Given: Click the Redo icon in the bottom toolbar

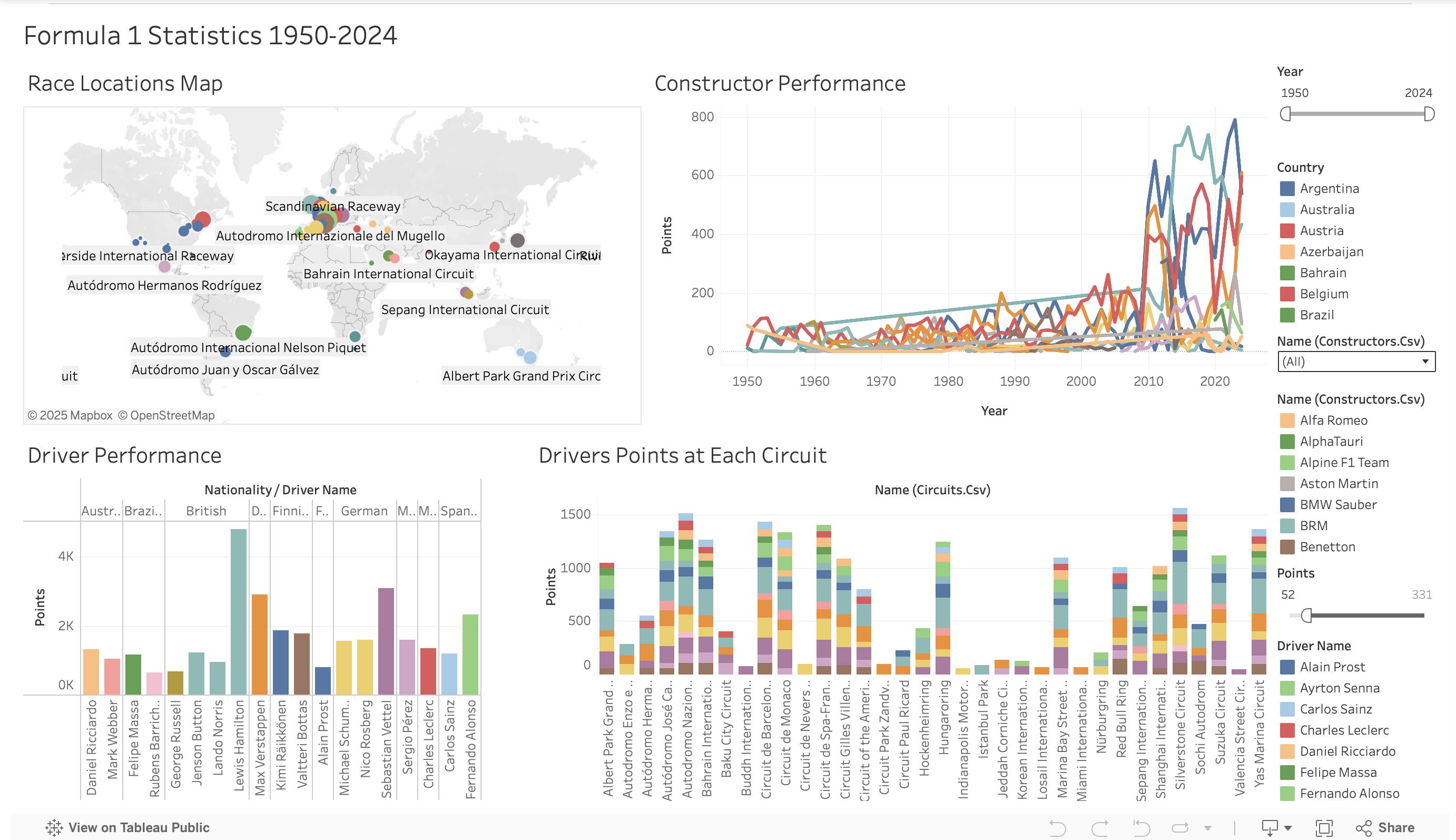Looking at the screenshot, I should (1101, 828).
